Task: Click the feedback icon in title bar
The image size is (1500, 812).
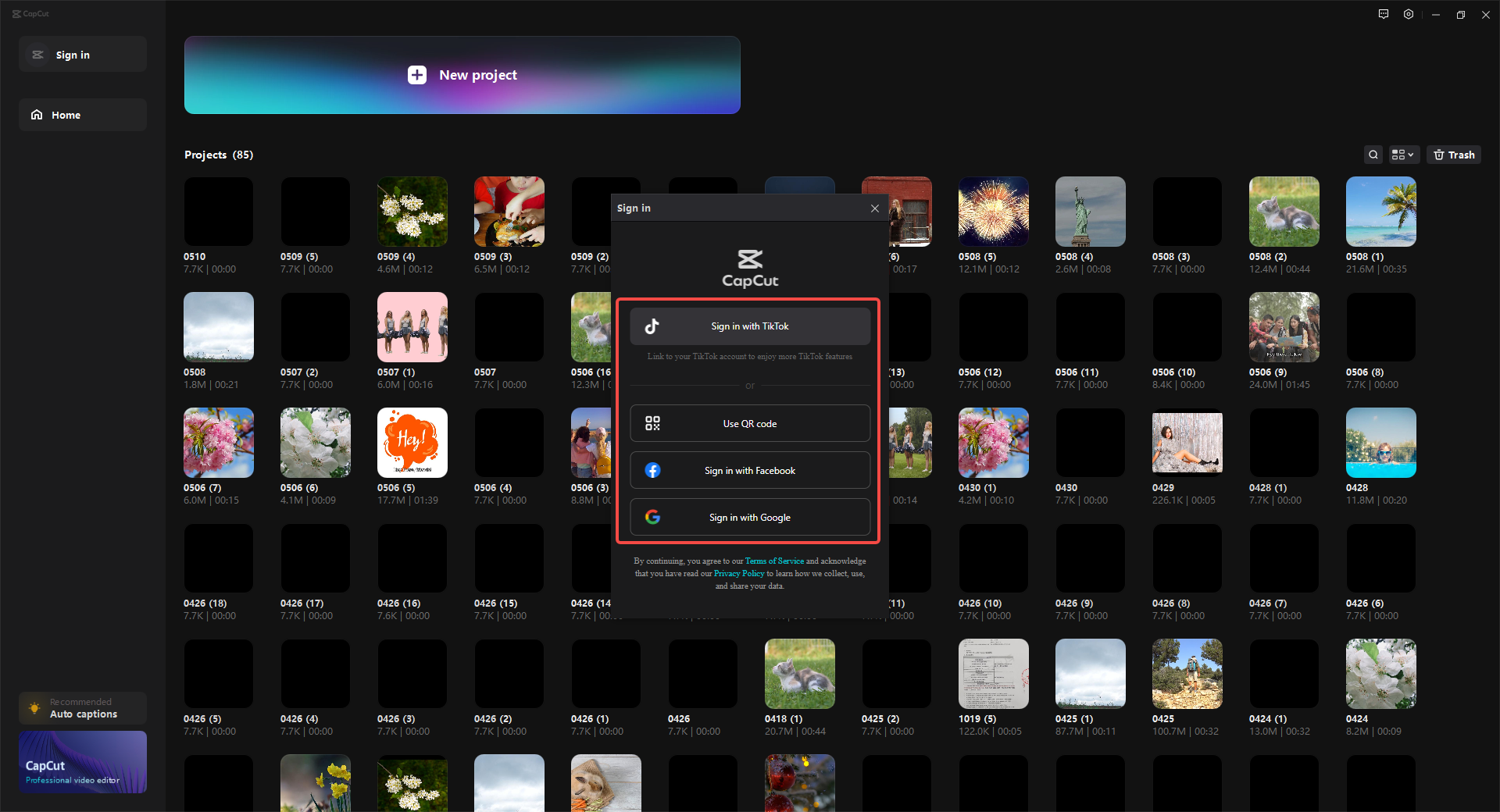Action: click(x=1384, y=14)
